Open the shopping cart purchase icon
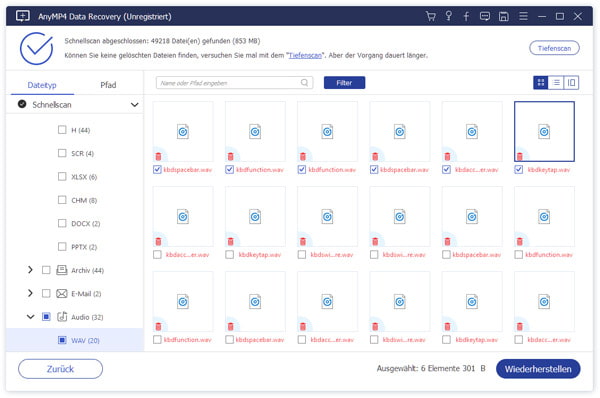The image size is (600, 398). tap(430, 16)
